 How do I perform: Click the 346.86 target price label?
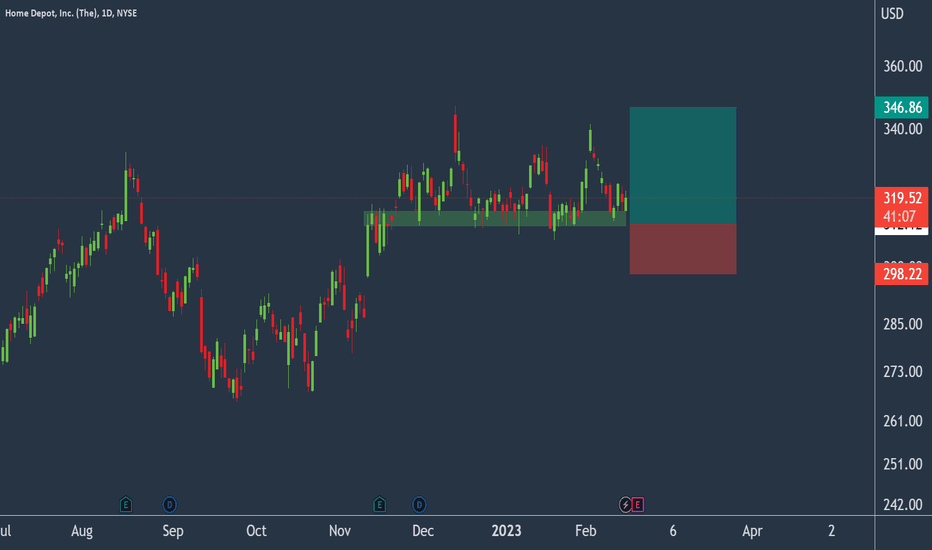point(902,108)
